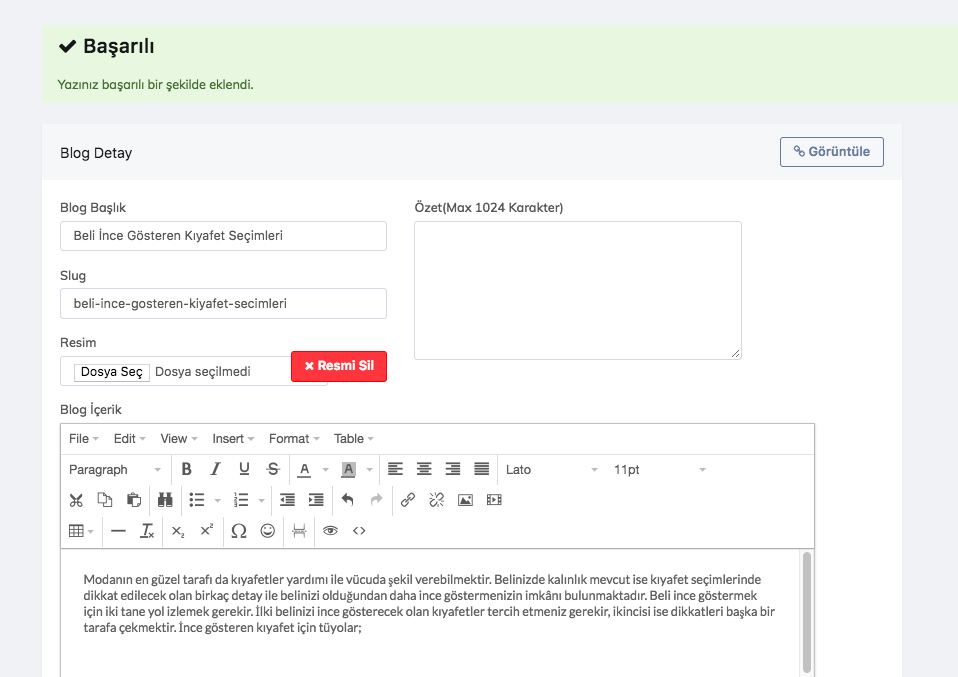Open the 11pt font size dropdown
The height and width of the screenshot is (677, 958).
coord(659,469)
